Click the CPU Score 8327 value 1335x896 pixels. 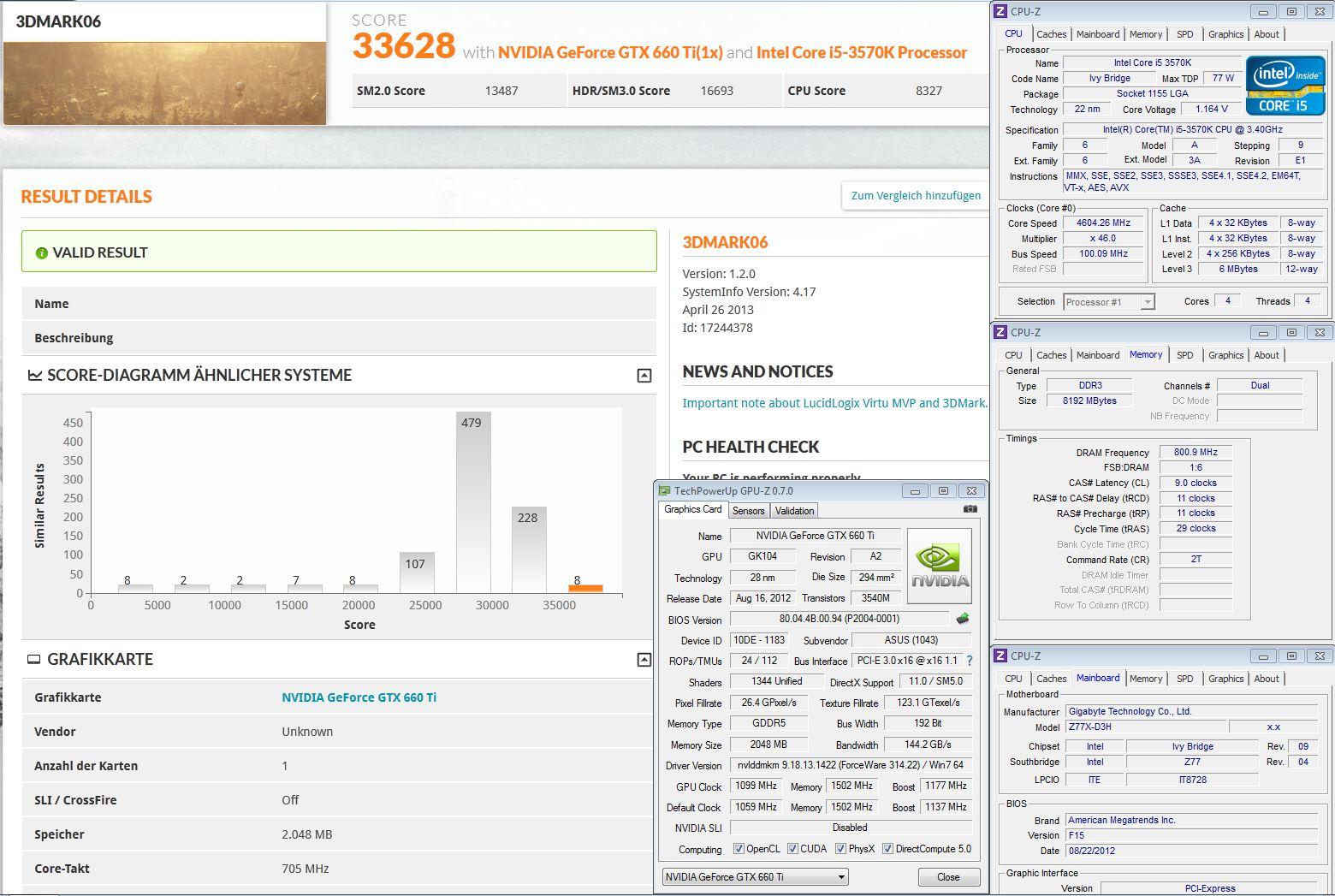[929, 91]
